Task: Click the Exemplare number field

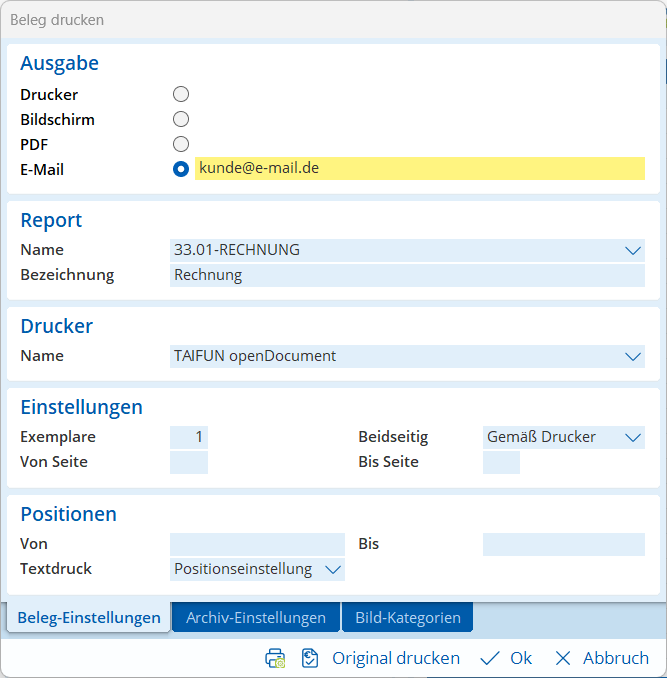Action: (x=189, y=437)
